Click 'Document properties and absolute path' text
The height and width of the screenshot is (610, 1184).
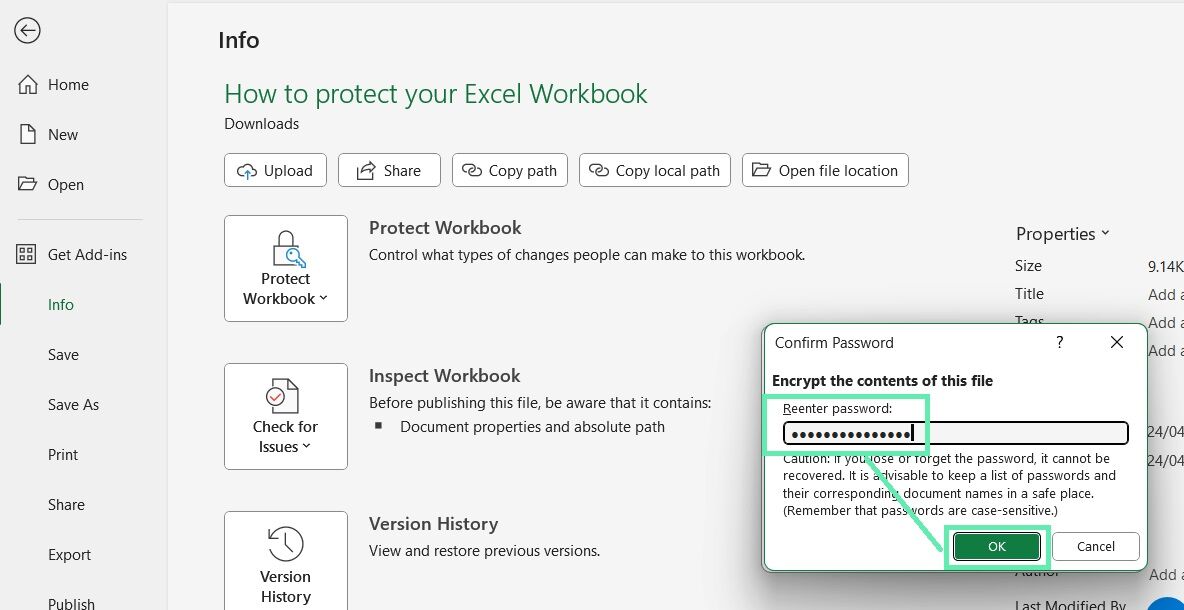click(532, 427)
